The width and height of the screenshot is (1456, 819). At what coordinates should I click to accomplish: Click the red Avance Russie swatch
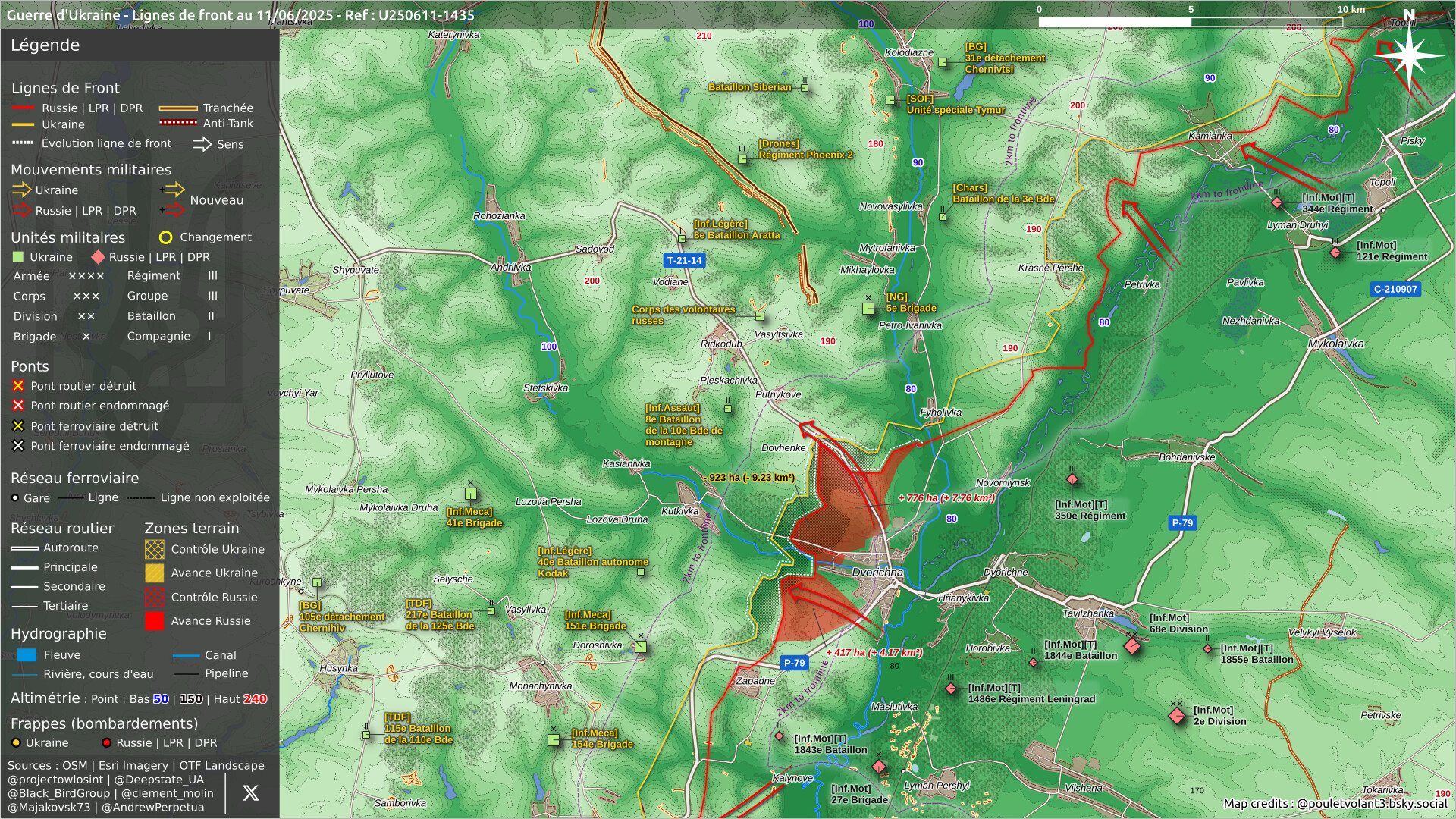(x=154, y=621)
